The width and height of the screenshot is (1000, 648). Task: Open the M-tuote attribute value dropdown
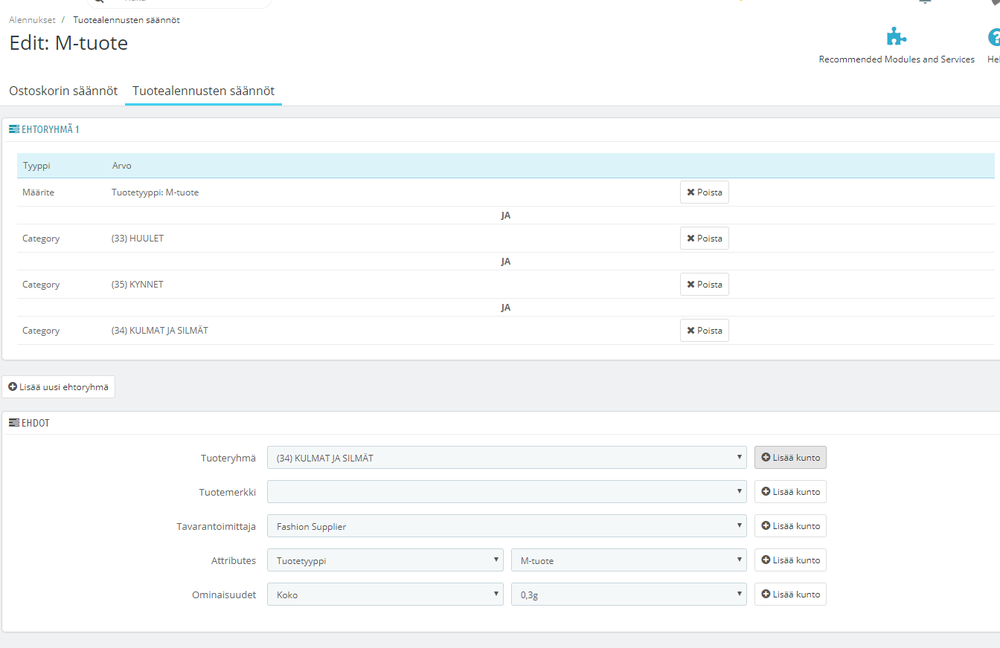point(629,560)
